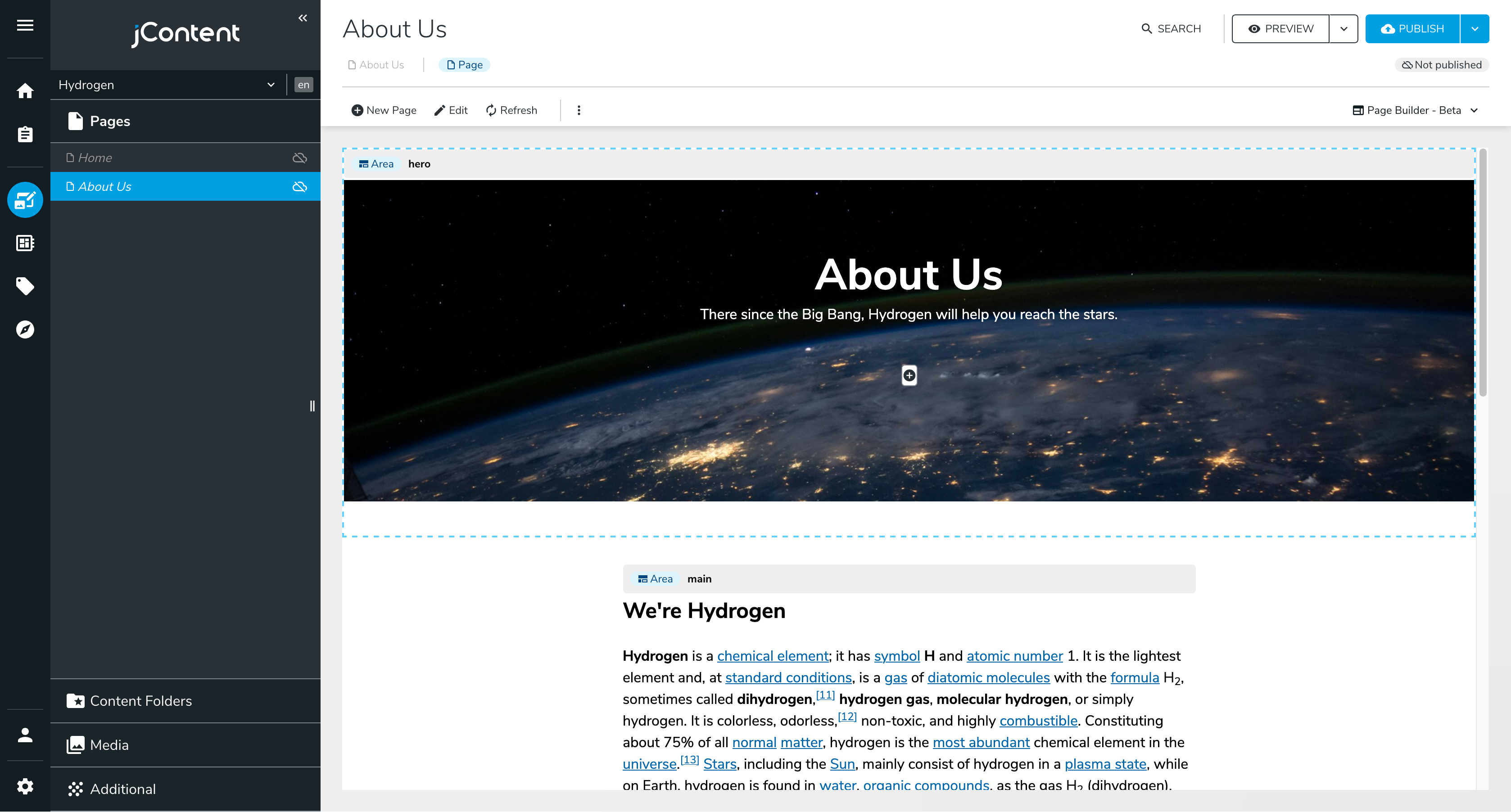Open the hamburger menu at top left

tap(25, 25)
